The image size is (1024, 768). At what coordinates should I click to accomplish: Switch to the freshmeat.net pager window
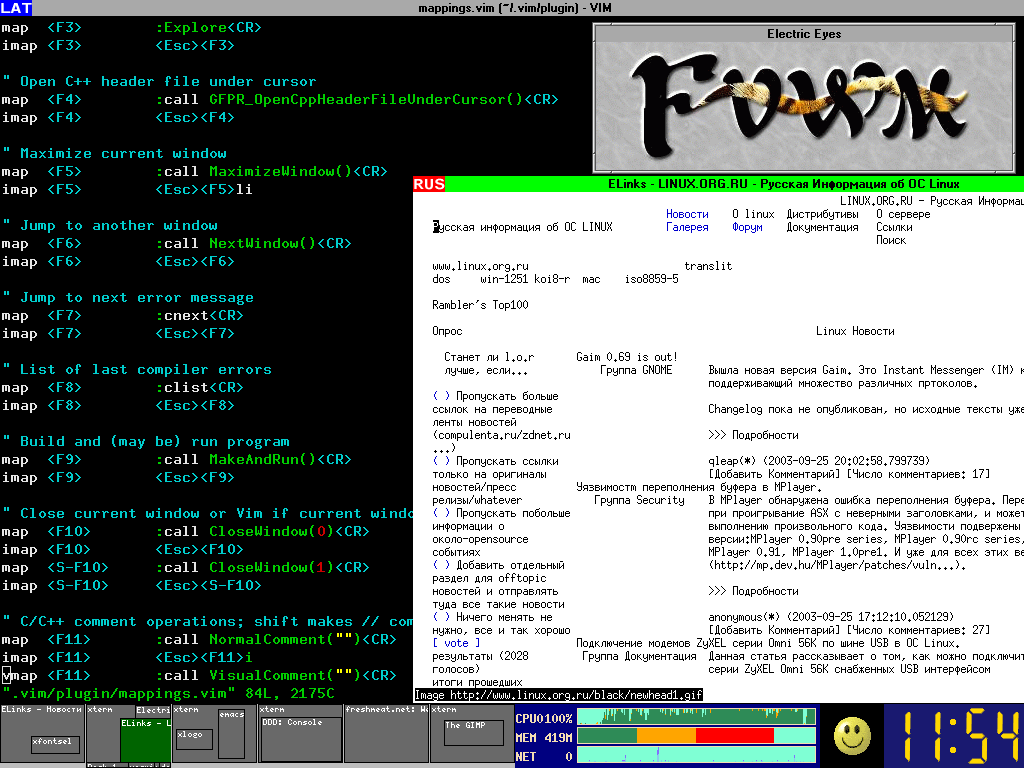[x=386, y=733]
